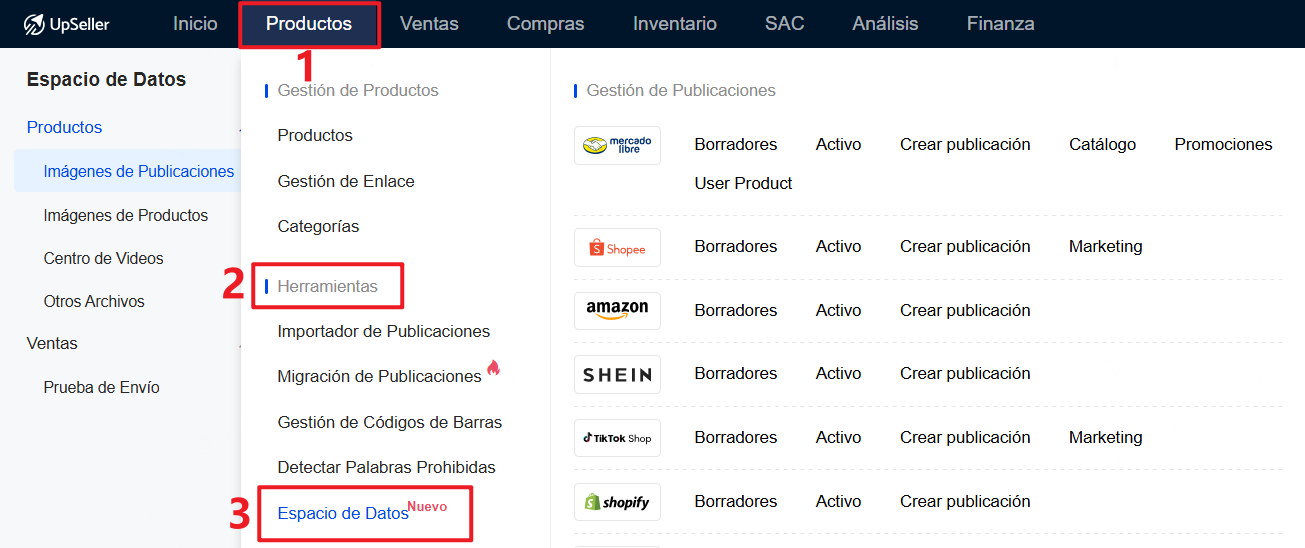The width and height of the screenshot is (1305, 548).
Task: Click Mercado Libre Crear publicación
Action: (965, 144)
